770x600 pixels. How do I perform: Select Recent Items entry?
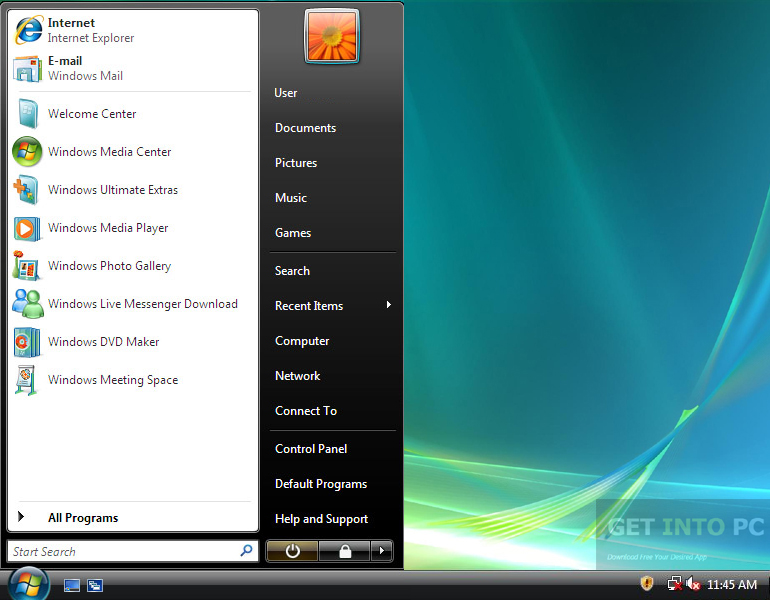tap(309, 305)
